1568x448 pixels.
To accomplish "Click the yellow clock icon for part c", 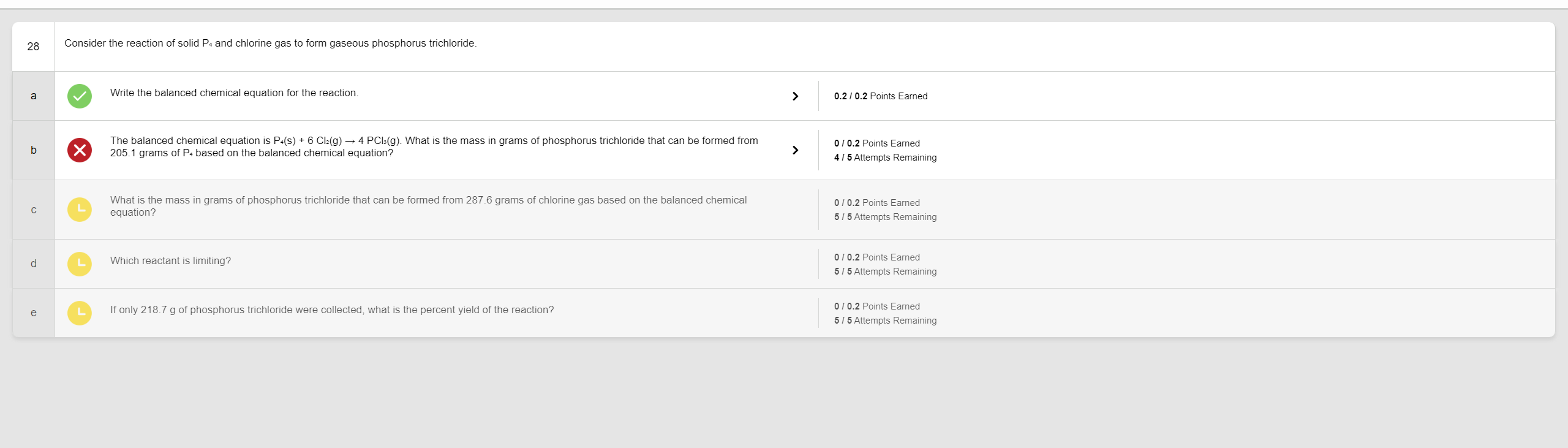I will click(80, 210).
